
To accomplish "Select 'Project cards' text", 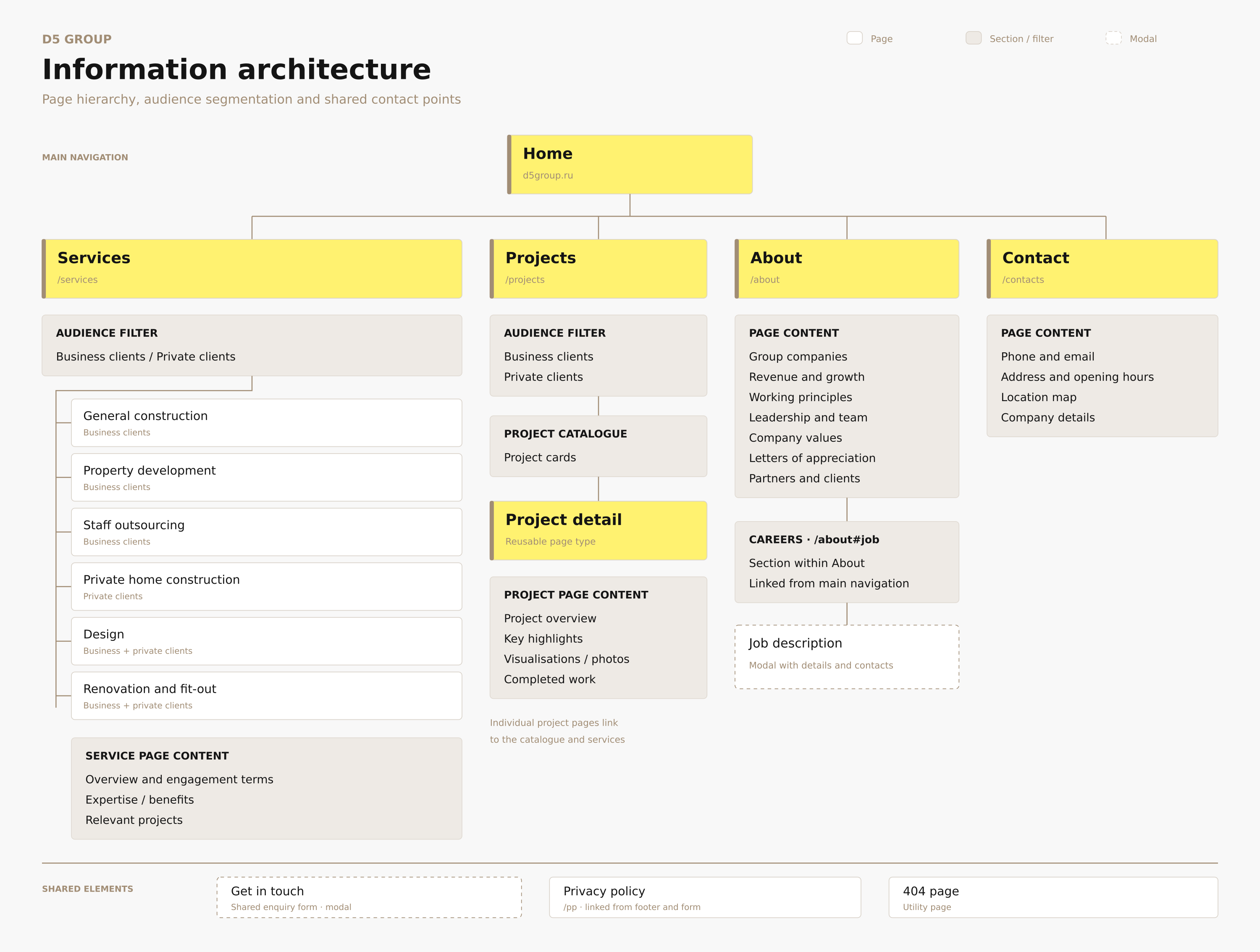I will (x=540, y=457).
